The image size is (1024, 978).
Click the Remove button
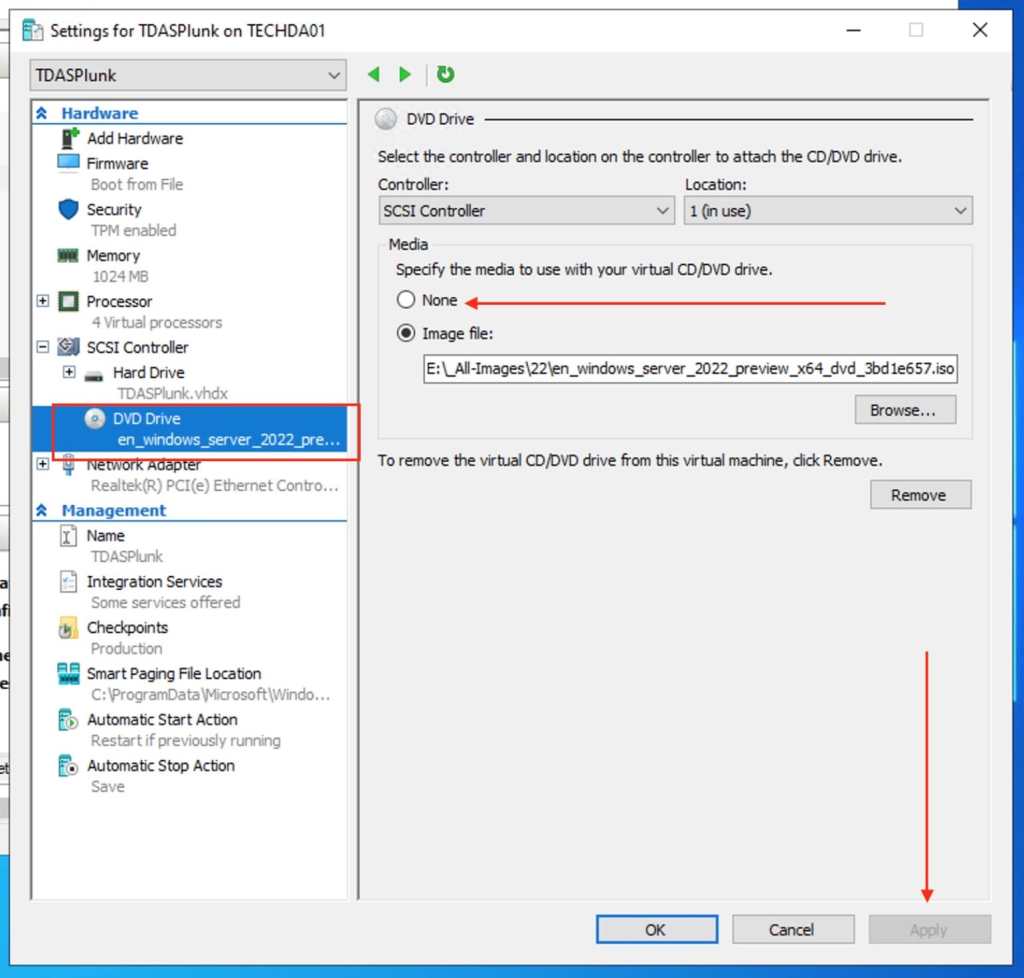click(919, 495)
